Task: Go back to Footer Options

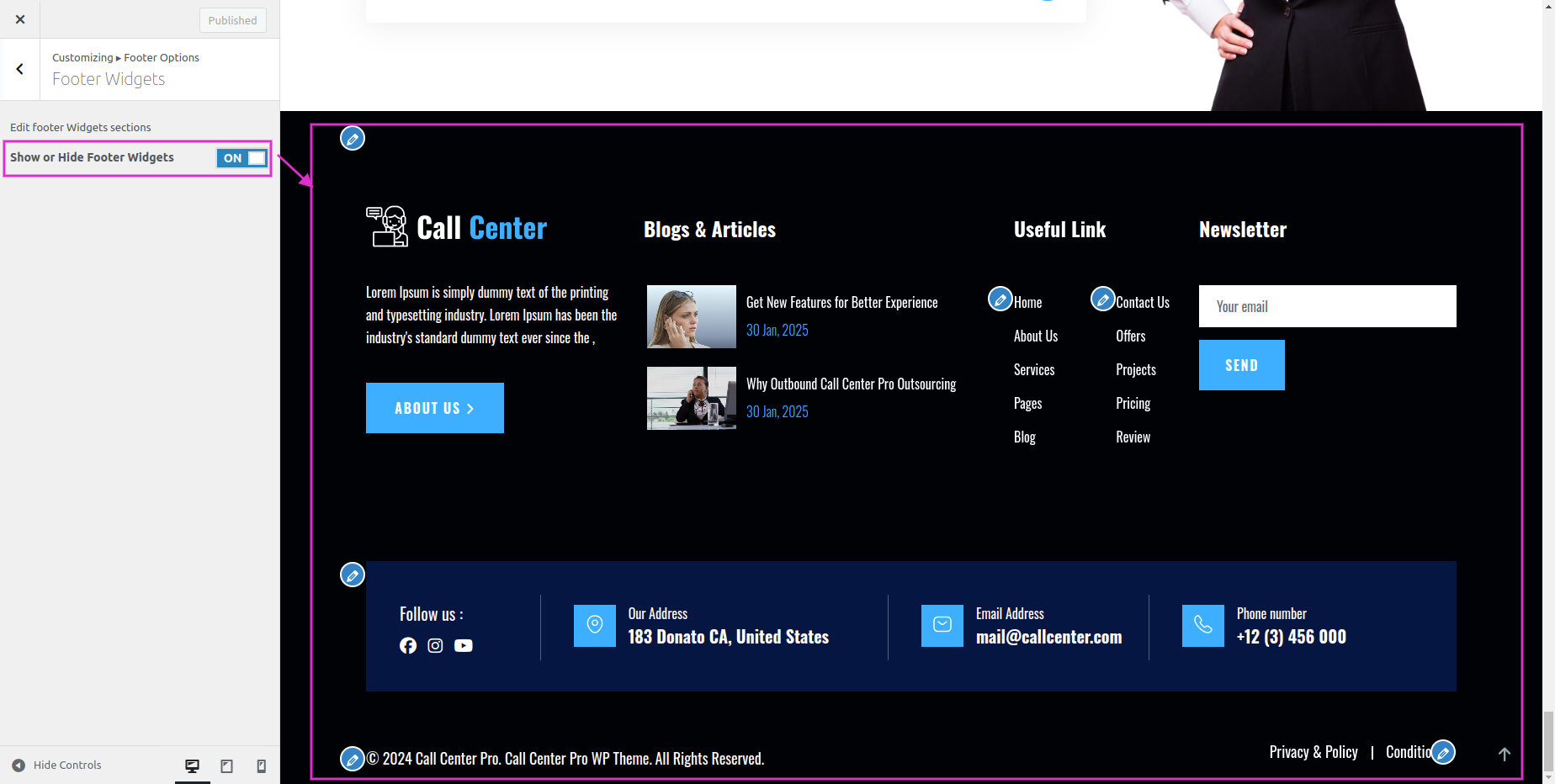Action: point(20,69)
